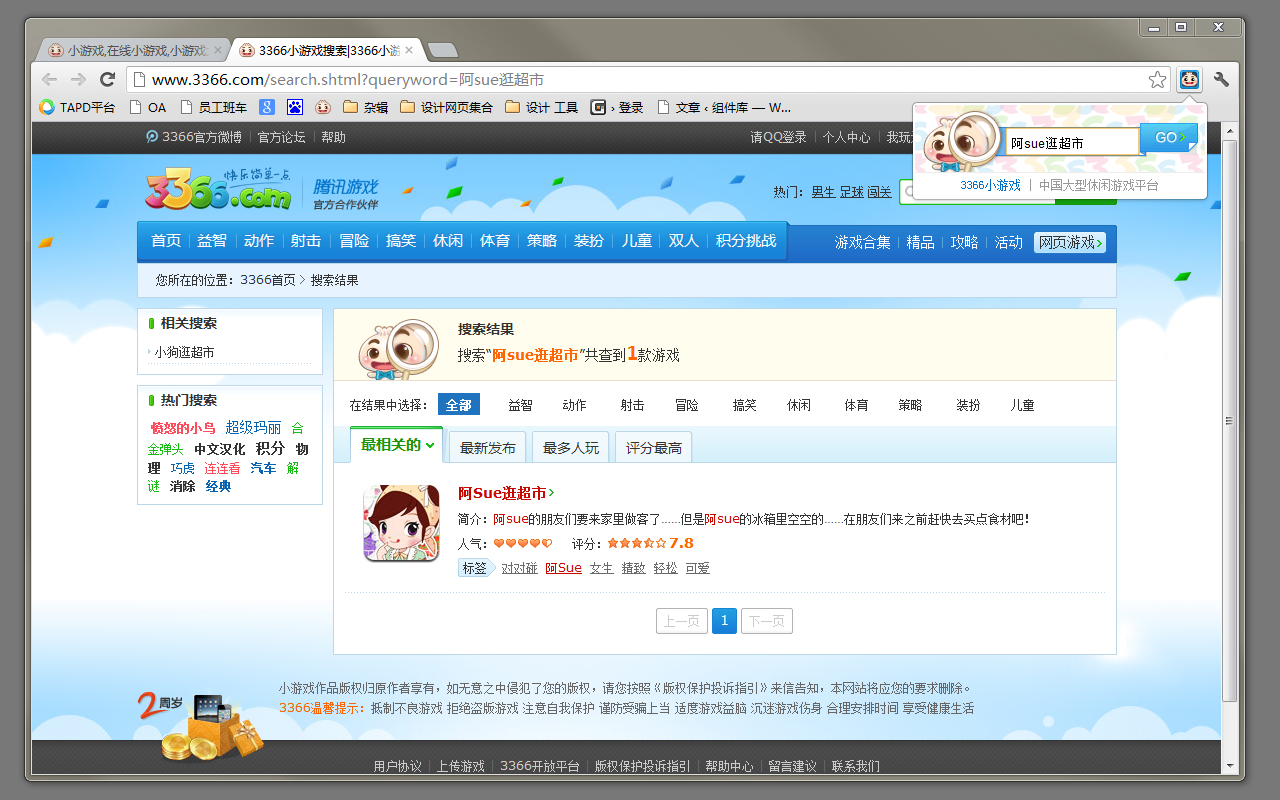The width and height of the screenshot is (1280, 800).
Task: Click page number 1
Action: (725, 621)
